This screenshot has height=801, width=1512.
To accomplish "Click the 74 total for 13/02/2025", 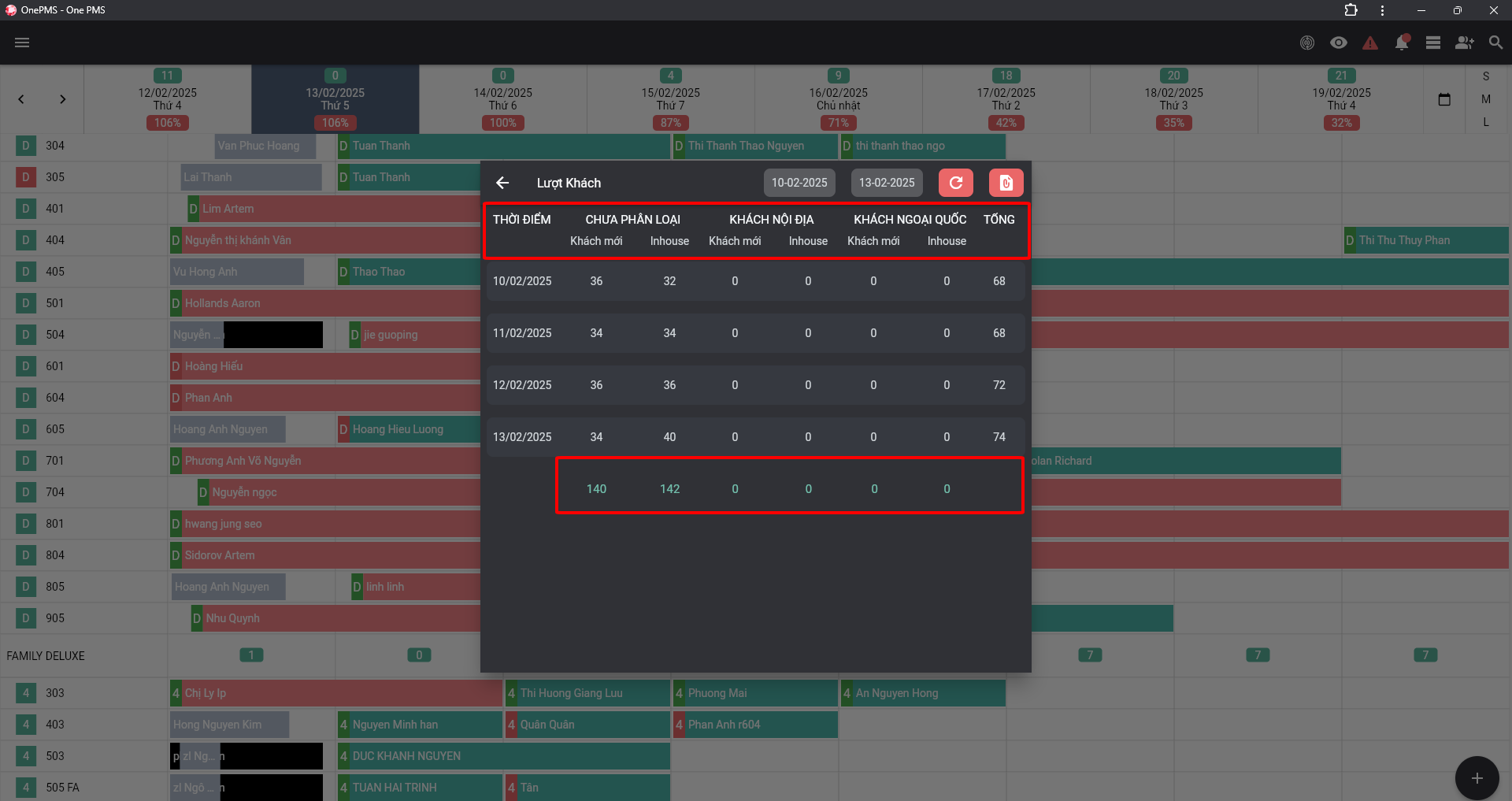I will click(x=999, y=437).
